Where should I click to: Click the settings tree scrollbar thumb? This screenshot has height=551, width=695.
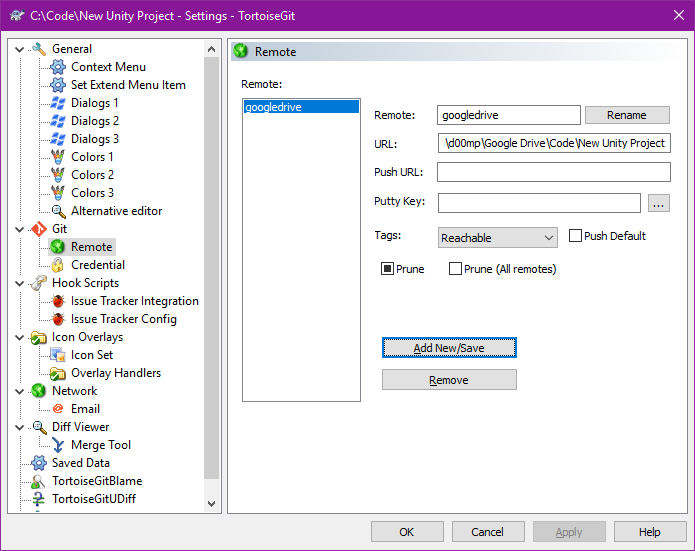[211, 268]
